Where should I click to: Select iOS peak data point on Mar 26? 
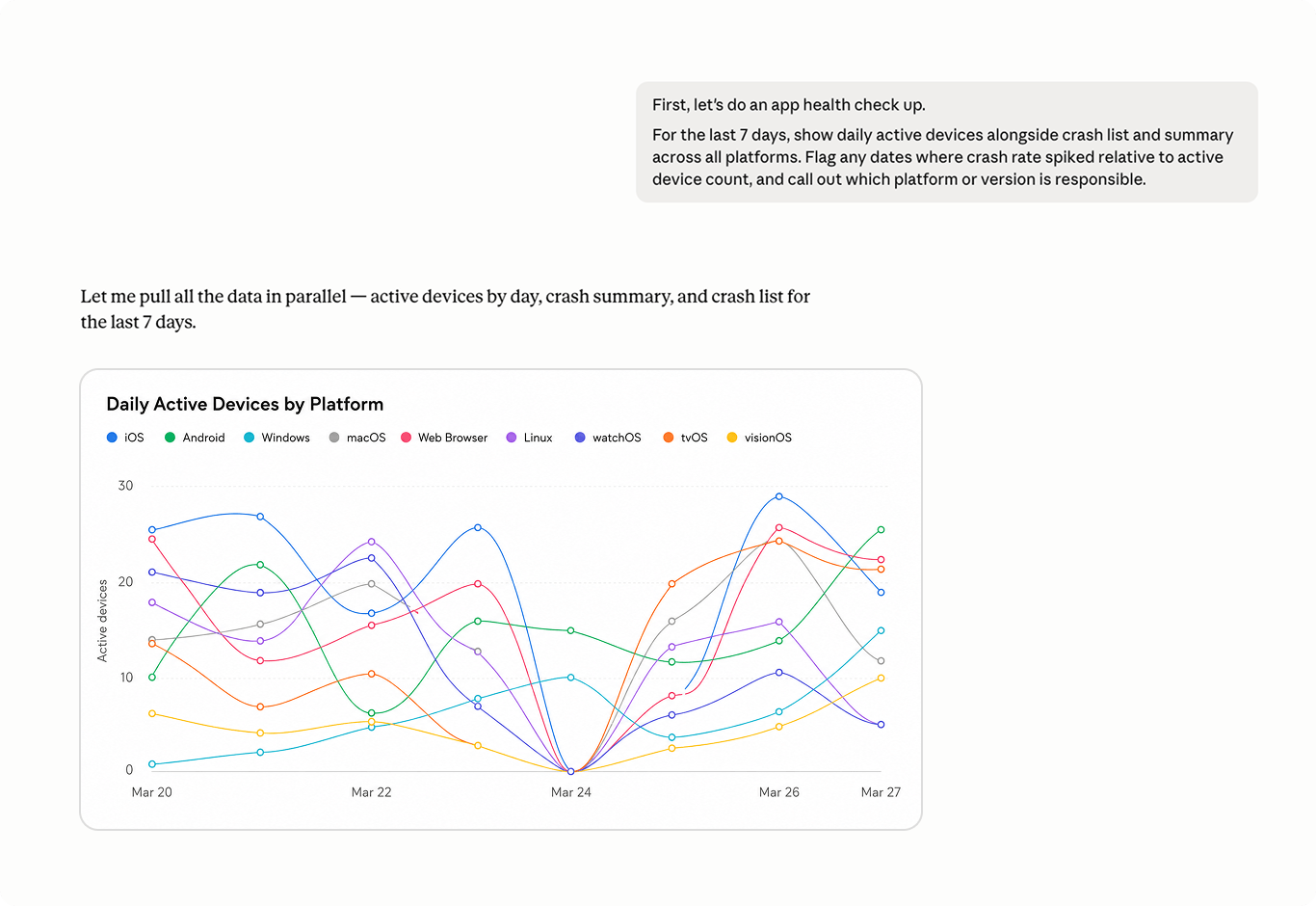point(779,496)
